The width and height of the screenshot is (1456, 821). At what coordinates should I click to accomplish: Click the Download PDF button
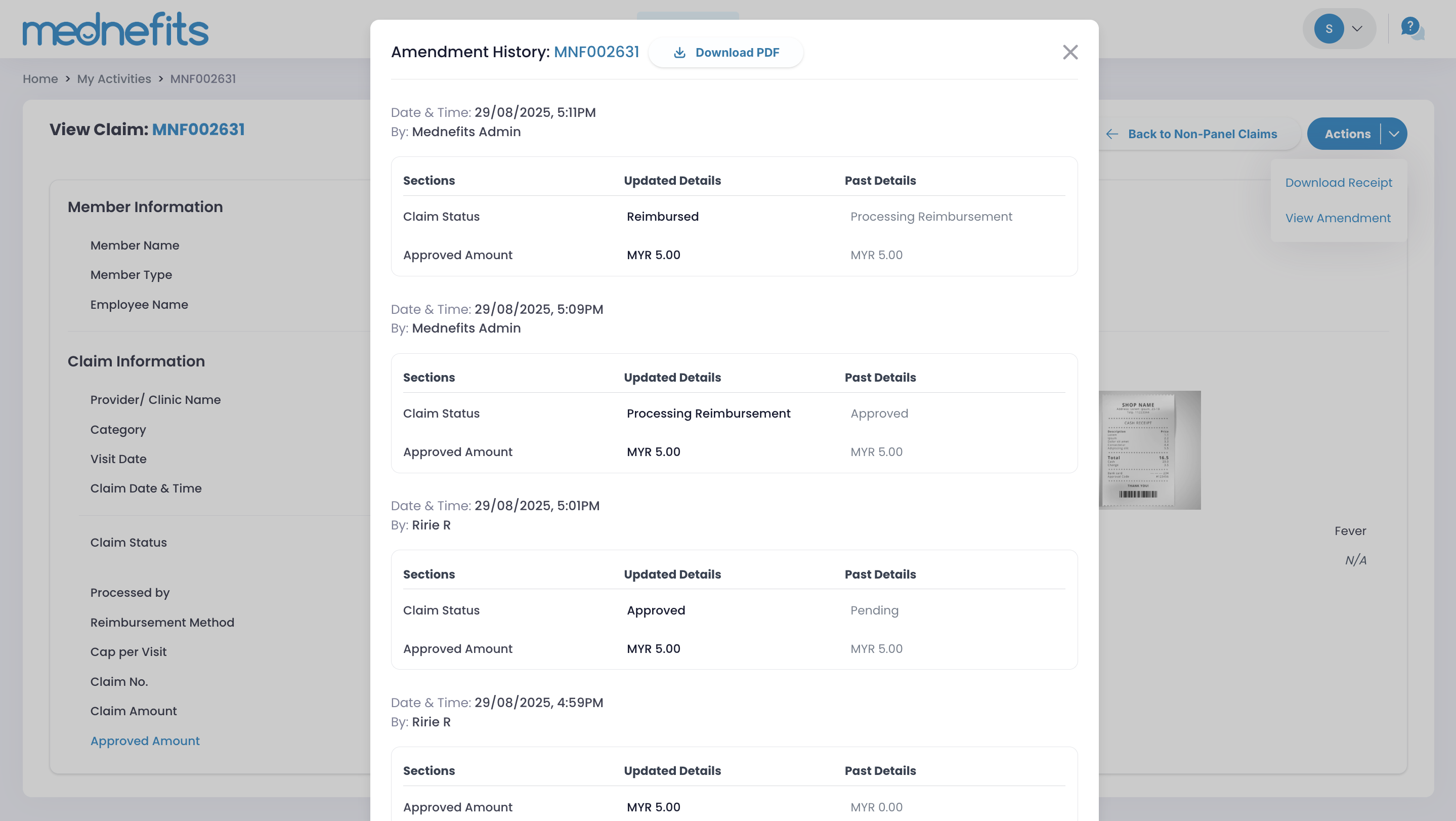pos(737,53)
